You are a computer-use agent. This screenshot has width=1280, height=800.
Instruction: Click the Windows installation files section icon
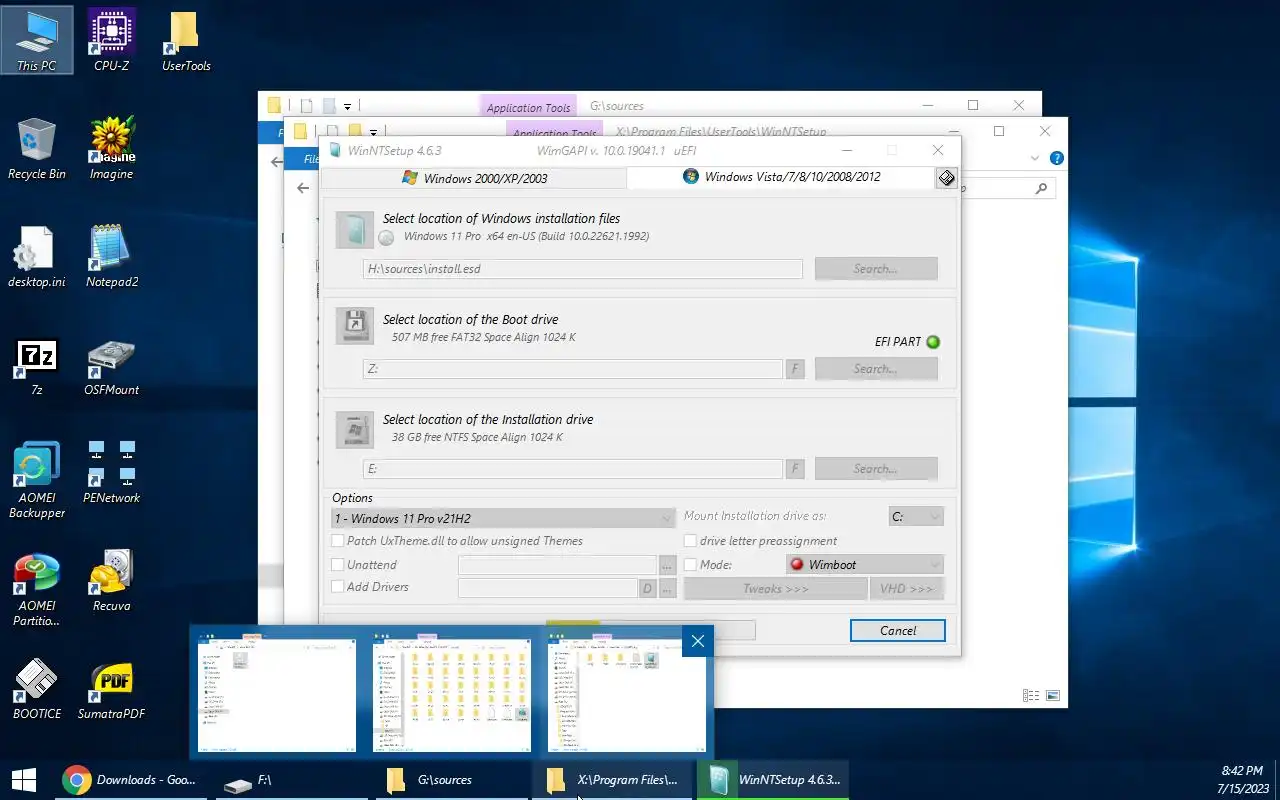[x=353, y=230]
